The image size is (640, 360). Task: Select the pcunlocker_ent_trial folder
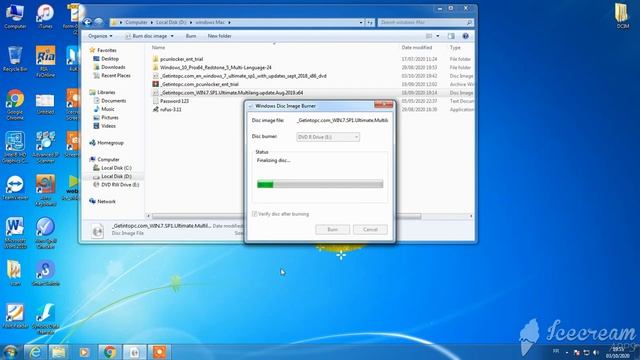click(x=181, y=59)
